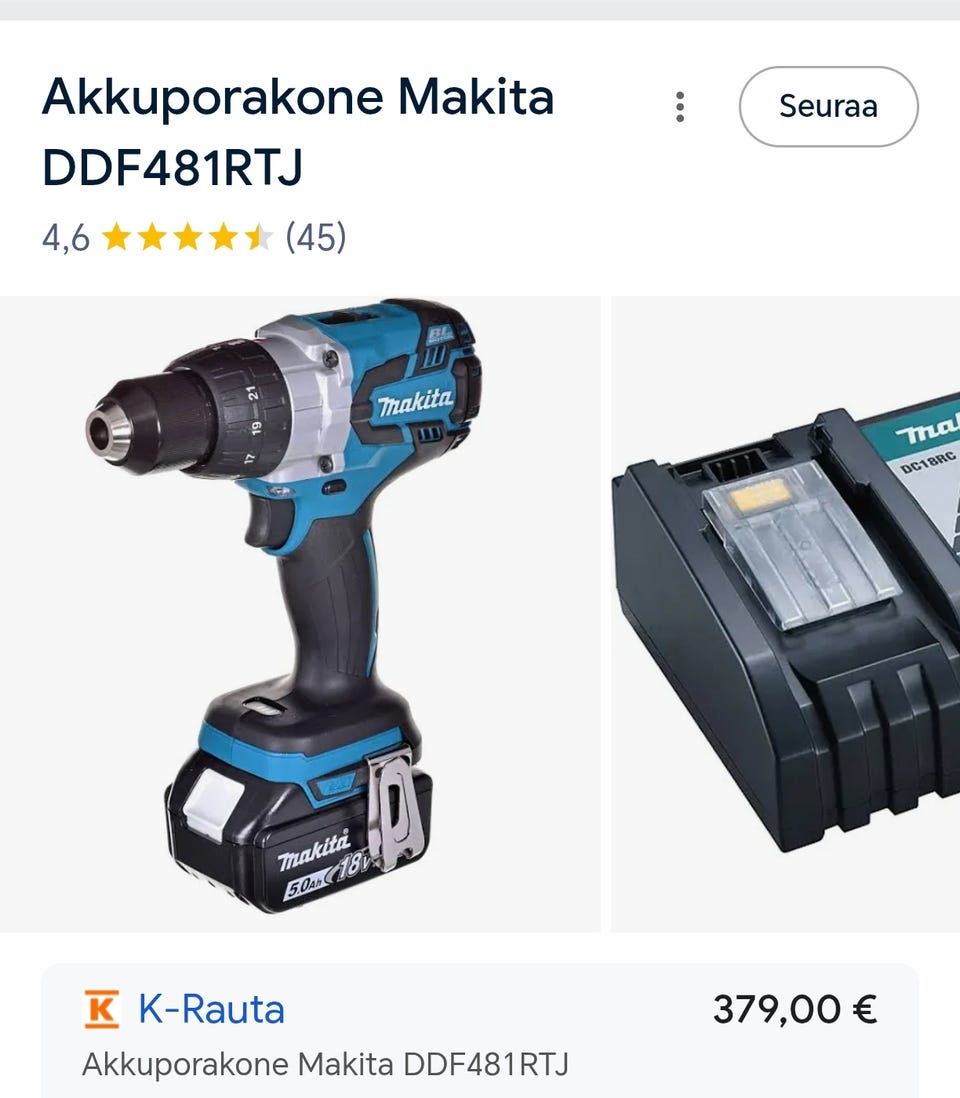Open the DC18RC charger product photo
Image resolution: width=960 pixels, height=1098 pixels.
point(786,613)
